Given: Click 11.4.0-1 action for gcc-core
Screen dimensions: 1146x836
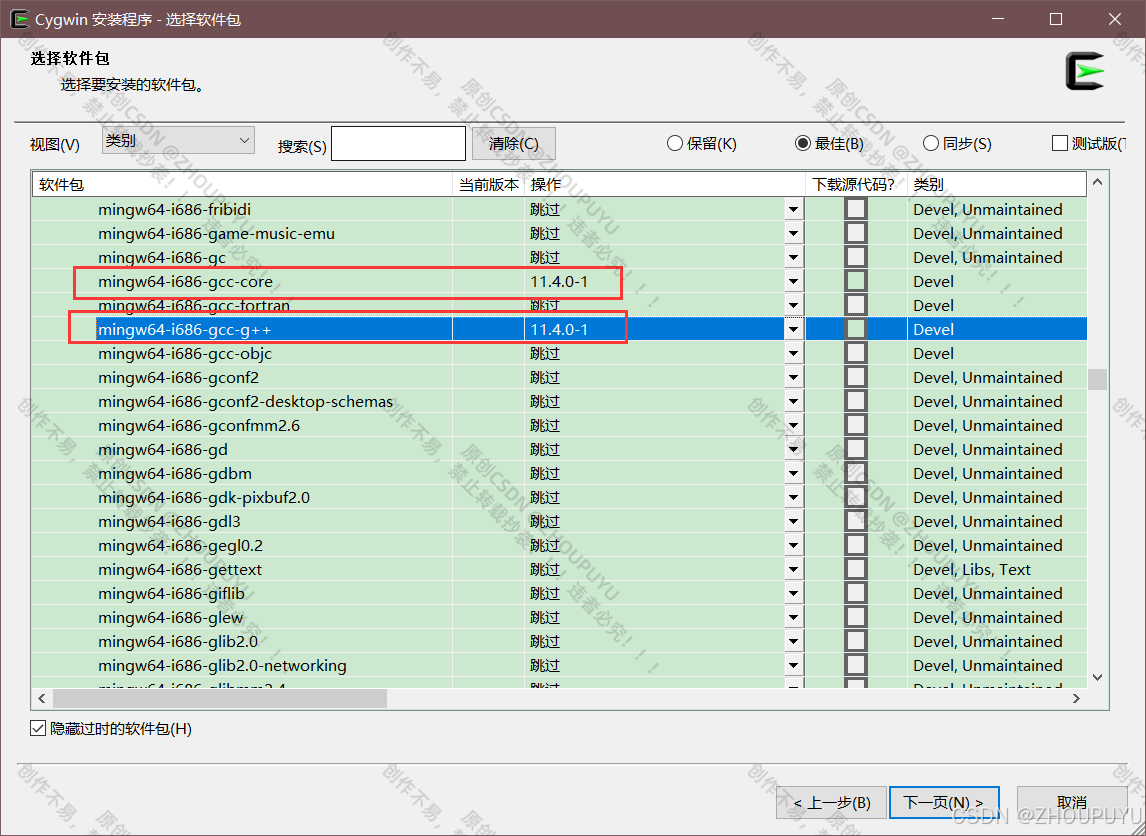Looking at the screenshot, I should (x=559, y=281).
